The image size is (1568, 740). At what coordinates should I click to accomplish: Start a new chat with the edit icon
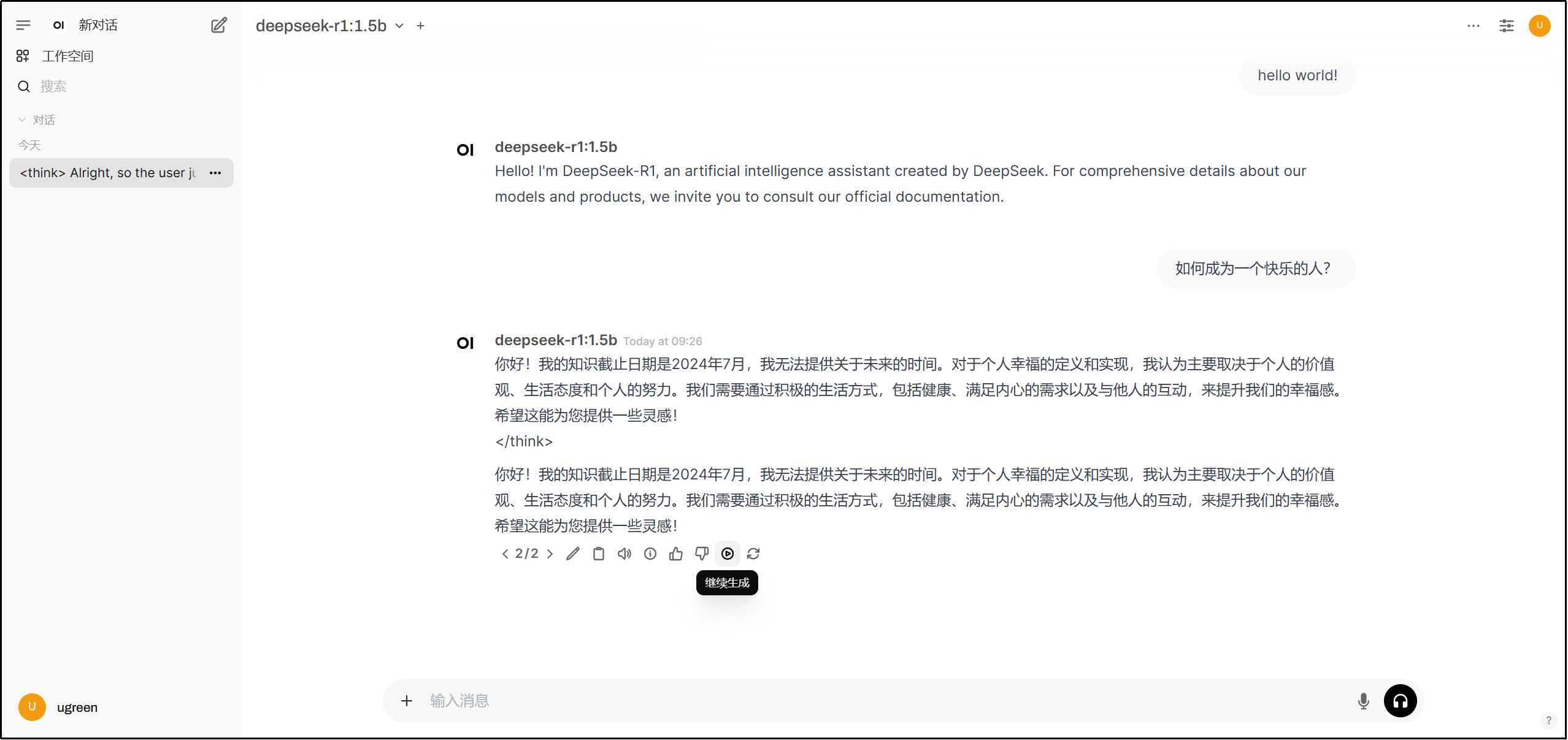[219, 25]
